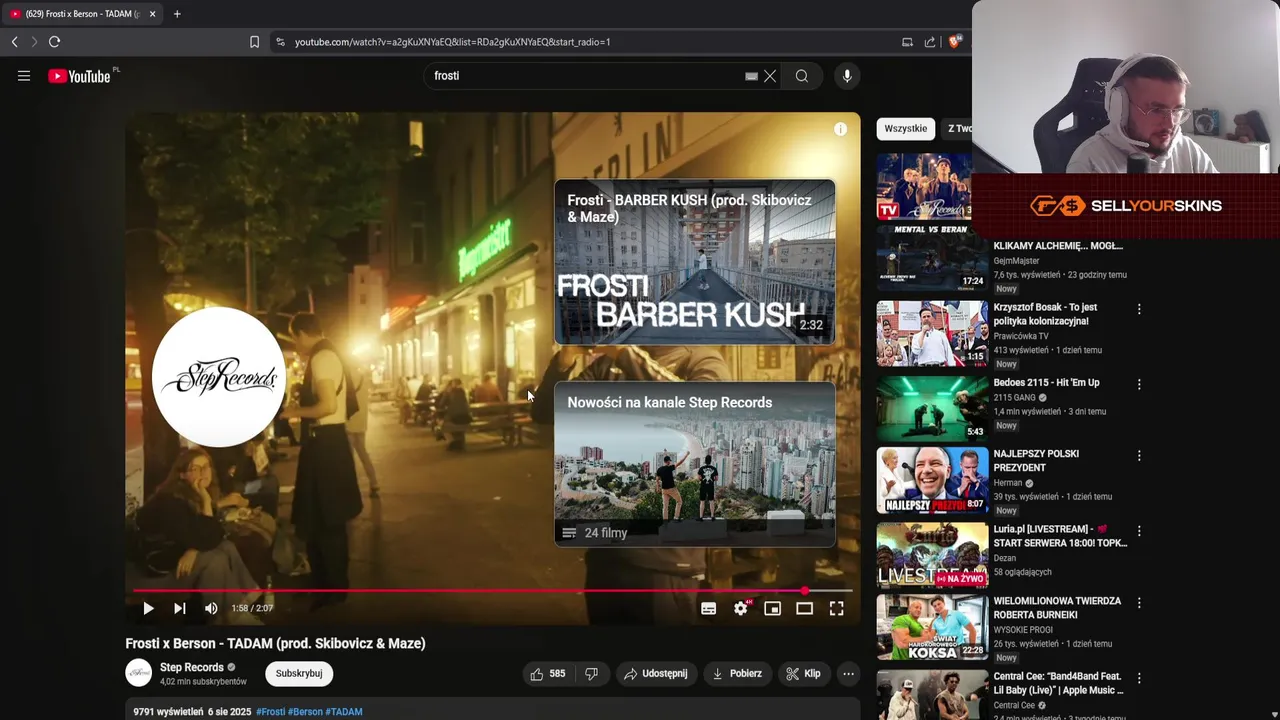This screenshot has height=720, width=1280.
Task: Open 'Krzysztof Bosak - To jest polityka kolonizacyjna!' video
Action: 1045,314
